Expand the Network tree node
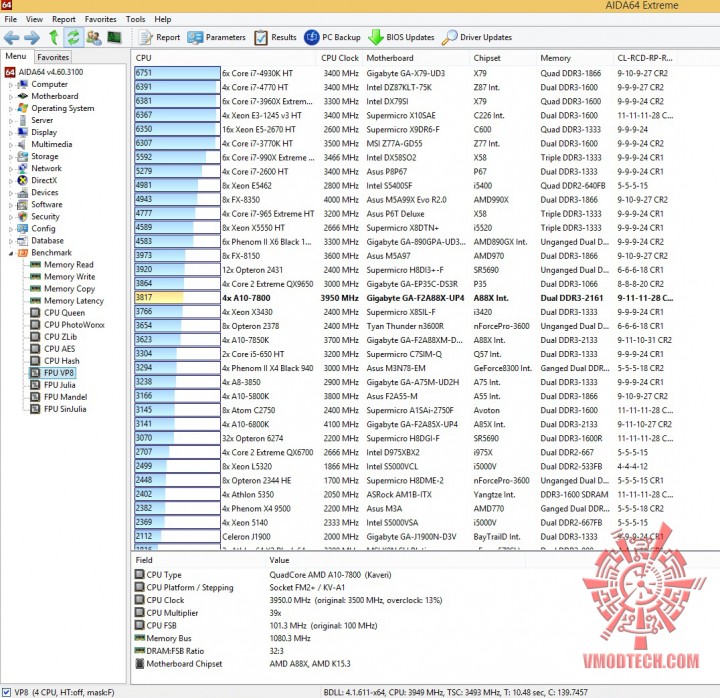720x698 pixels. pos(11,169)
